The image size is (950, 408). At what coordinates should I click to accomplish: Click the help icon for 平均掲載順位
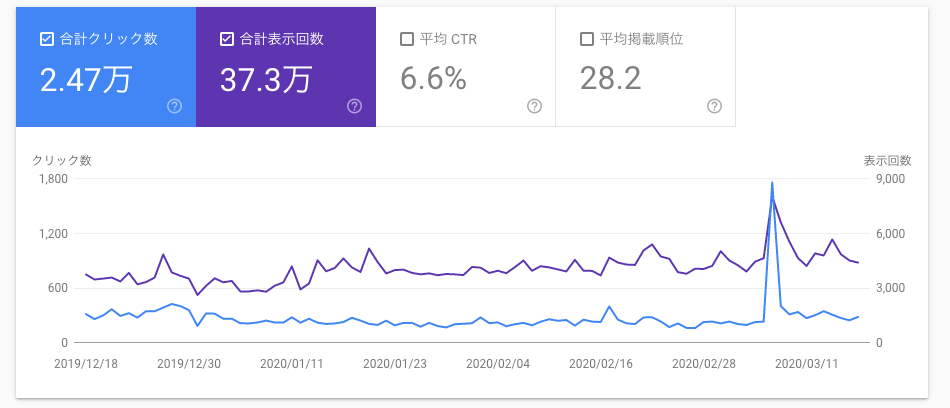point(714,106)
